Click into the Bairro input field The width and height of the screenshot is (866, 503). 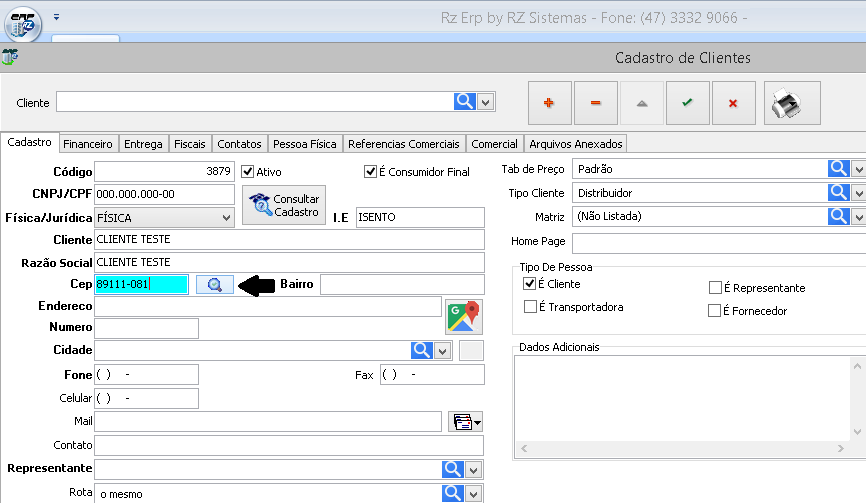pyautogui.click(x=402, y=285)
